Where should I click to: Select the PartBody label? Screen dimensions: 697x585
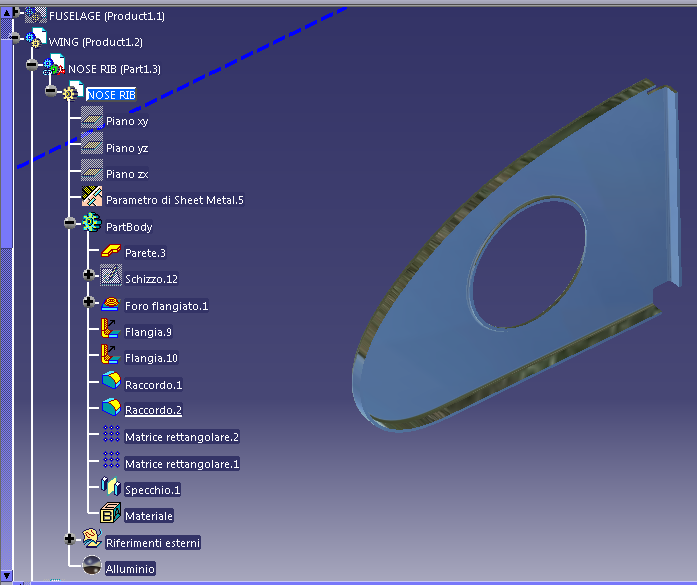coord(129,227)
